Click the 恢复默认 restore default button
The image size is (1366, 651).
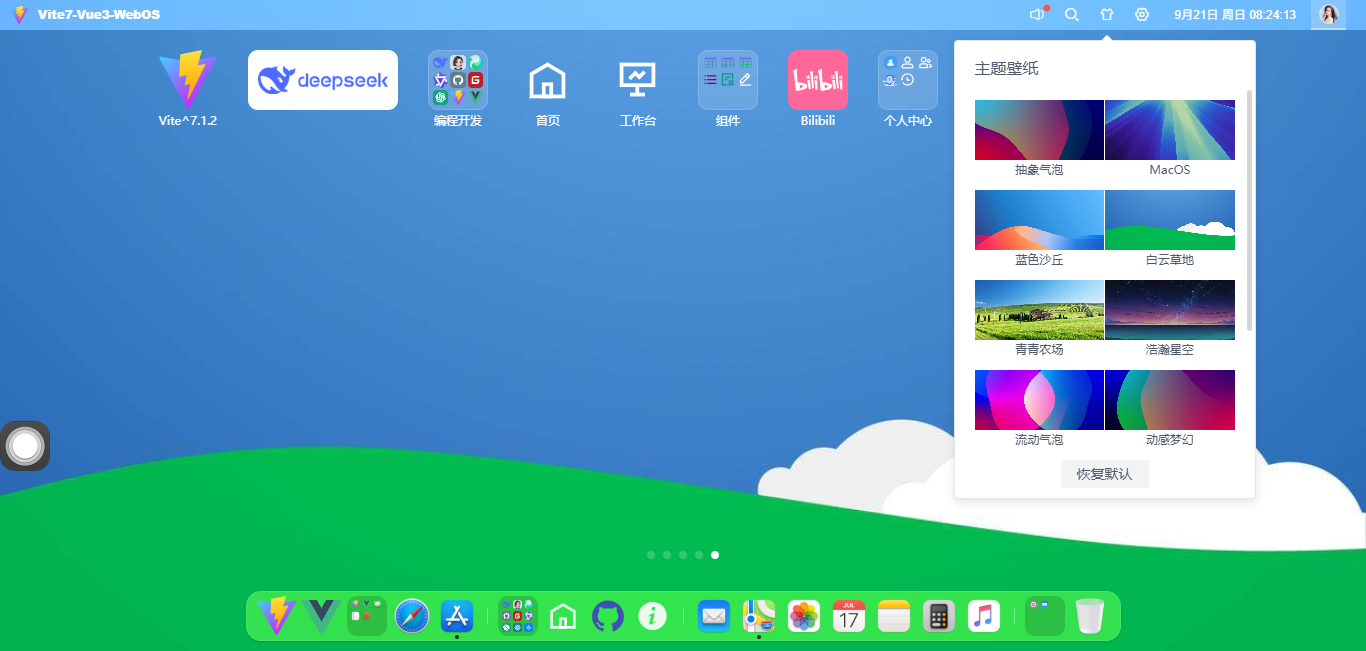[1104, 474]
